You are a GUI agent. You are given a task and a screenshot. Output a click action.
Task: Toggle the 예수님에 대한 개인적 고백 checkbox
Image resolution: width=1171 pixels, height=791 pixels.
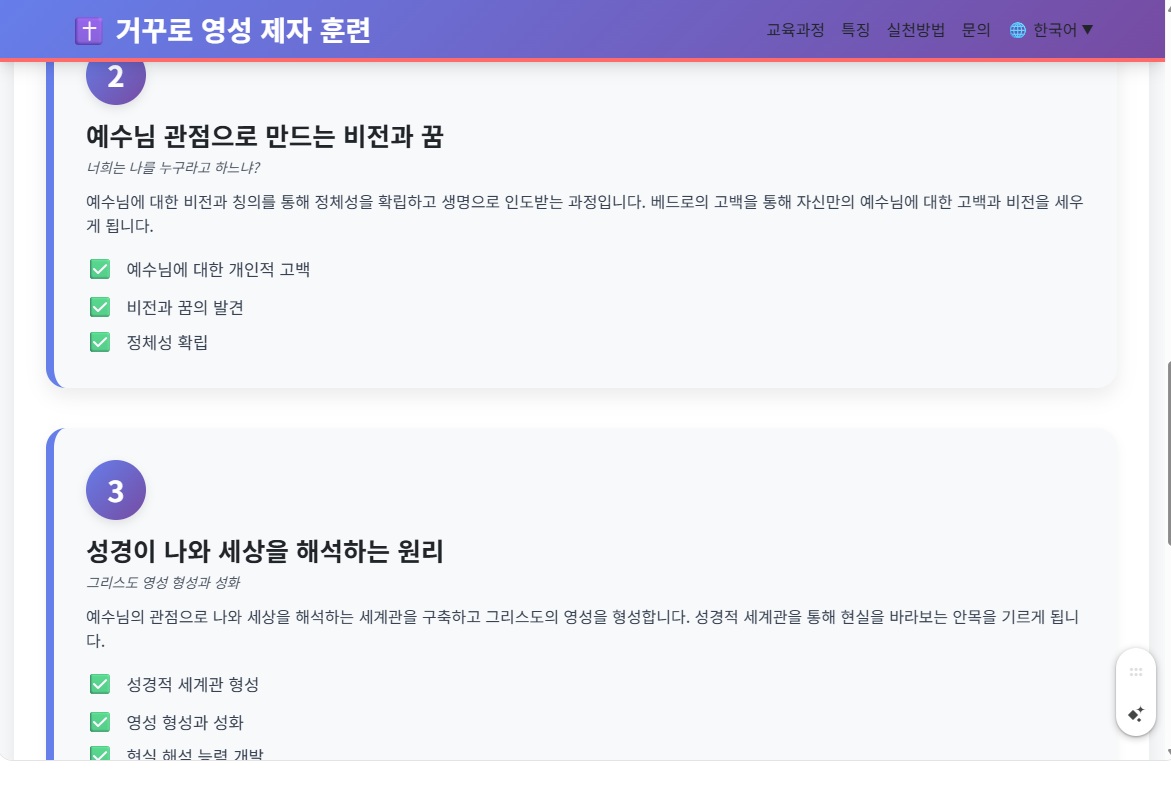tap(100, 269)
